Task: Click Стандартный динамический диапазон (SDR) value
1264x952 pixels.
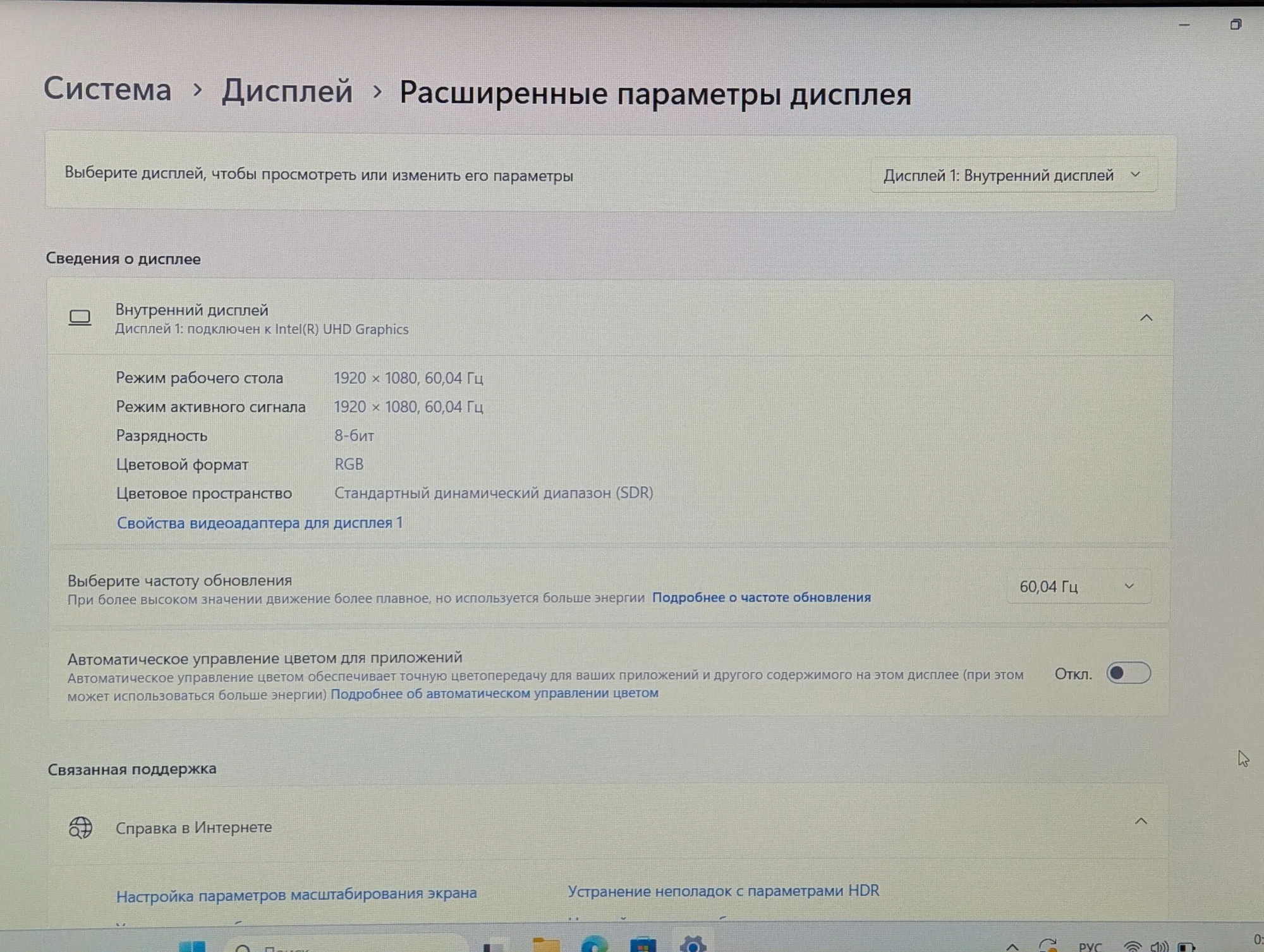Action: pyautogui.click(x=494, y=493)
